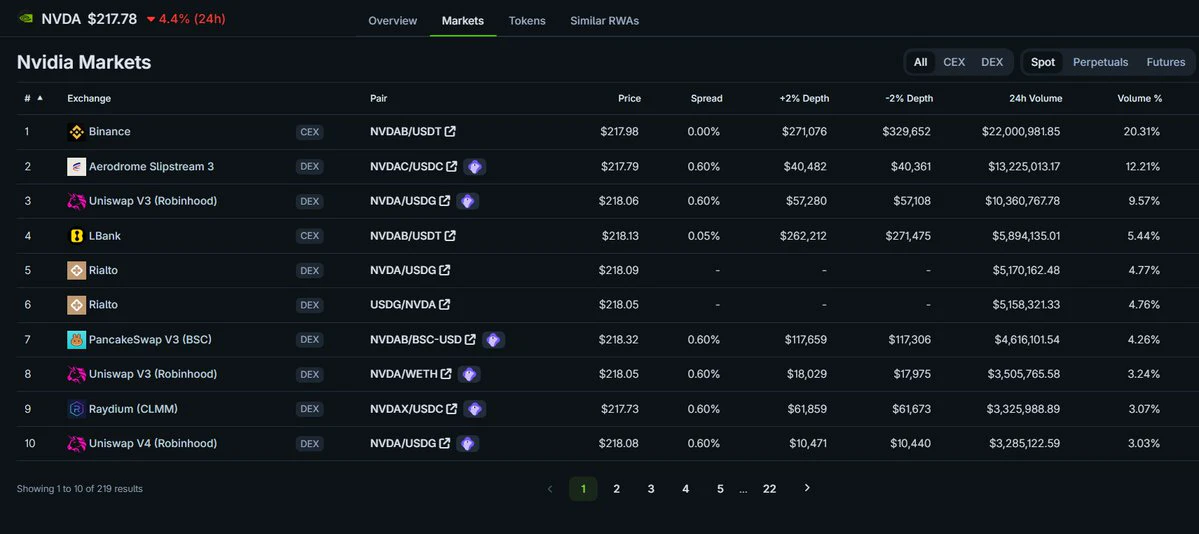Sort by Exchange column header
The height and width of the screenshot is (534, 1199).
point(89,99)
